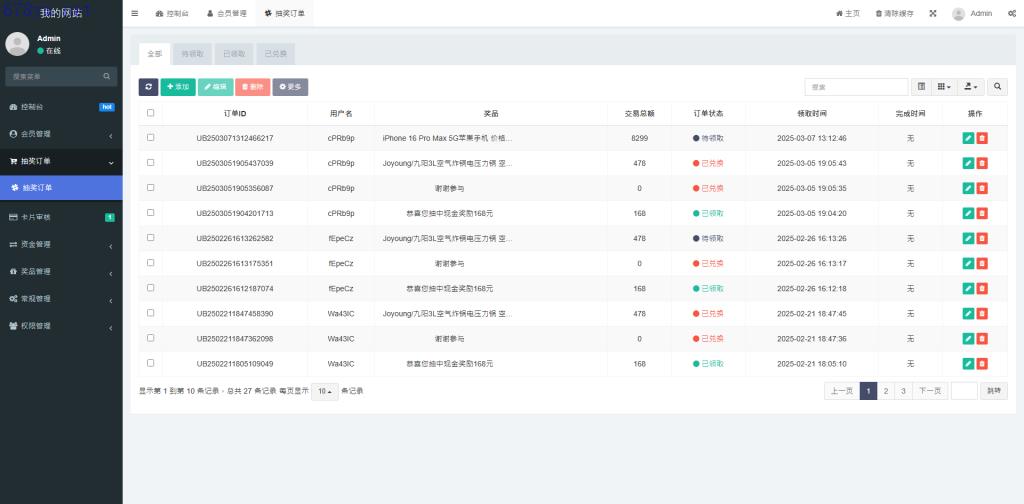Image resolution: width=1024 pixels, height=504 pixels.
Task: Edit order UB2503071312466217 with green pencil icon
Action: click(x=968, y=138)
